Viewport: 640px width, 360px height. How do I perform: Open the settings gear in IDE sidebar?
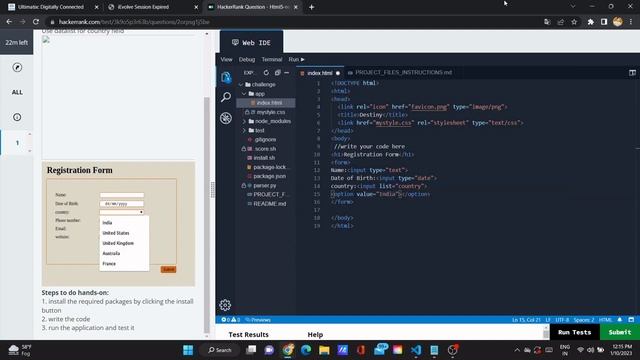click(x=225, y=305)
